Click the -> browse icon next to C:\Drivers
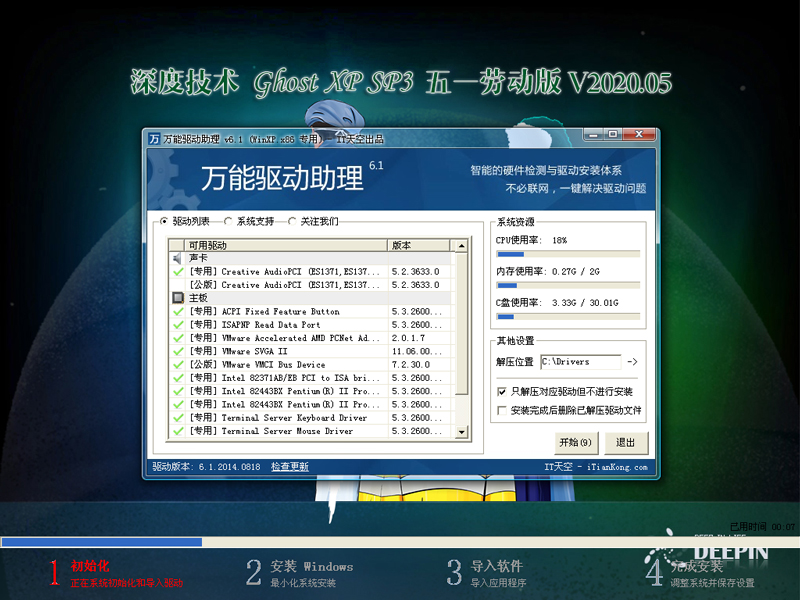Image resolution: width=800 pixels, height=600 pixels. (x=630, y=363)
